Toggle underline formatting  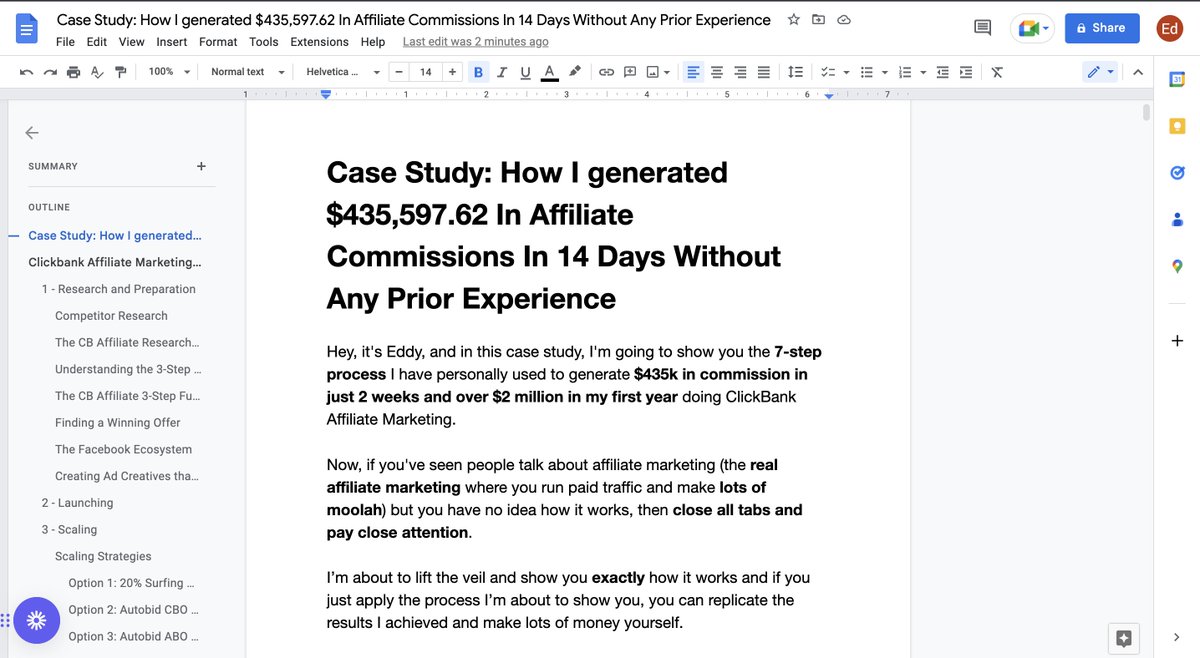point(524,71)
